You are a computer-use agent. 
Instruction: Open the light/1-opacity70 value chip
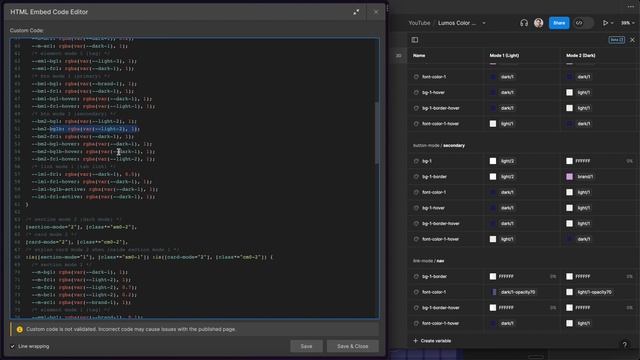[594, 292]
